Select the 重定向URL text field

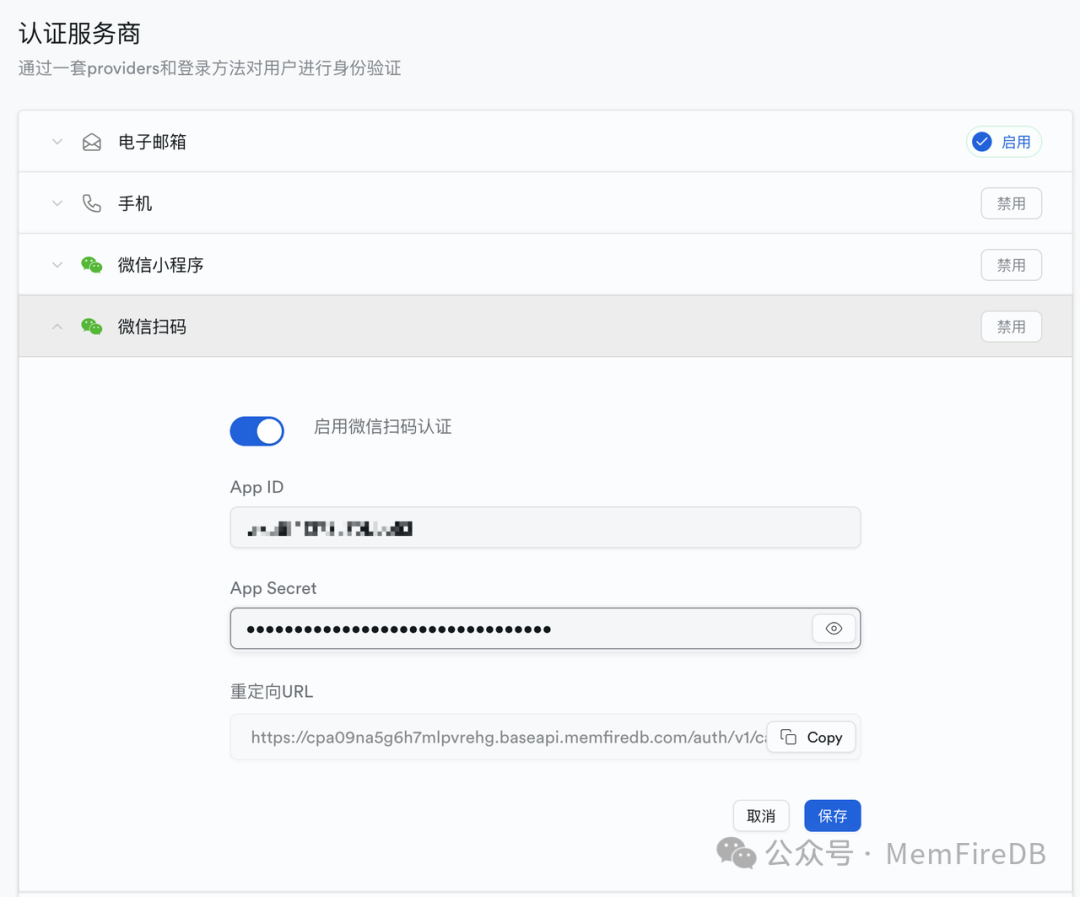pyautogui.click(x=546, y=737)
